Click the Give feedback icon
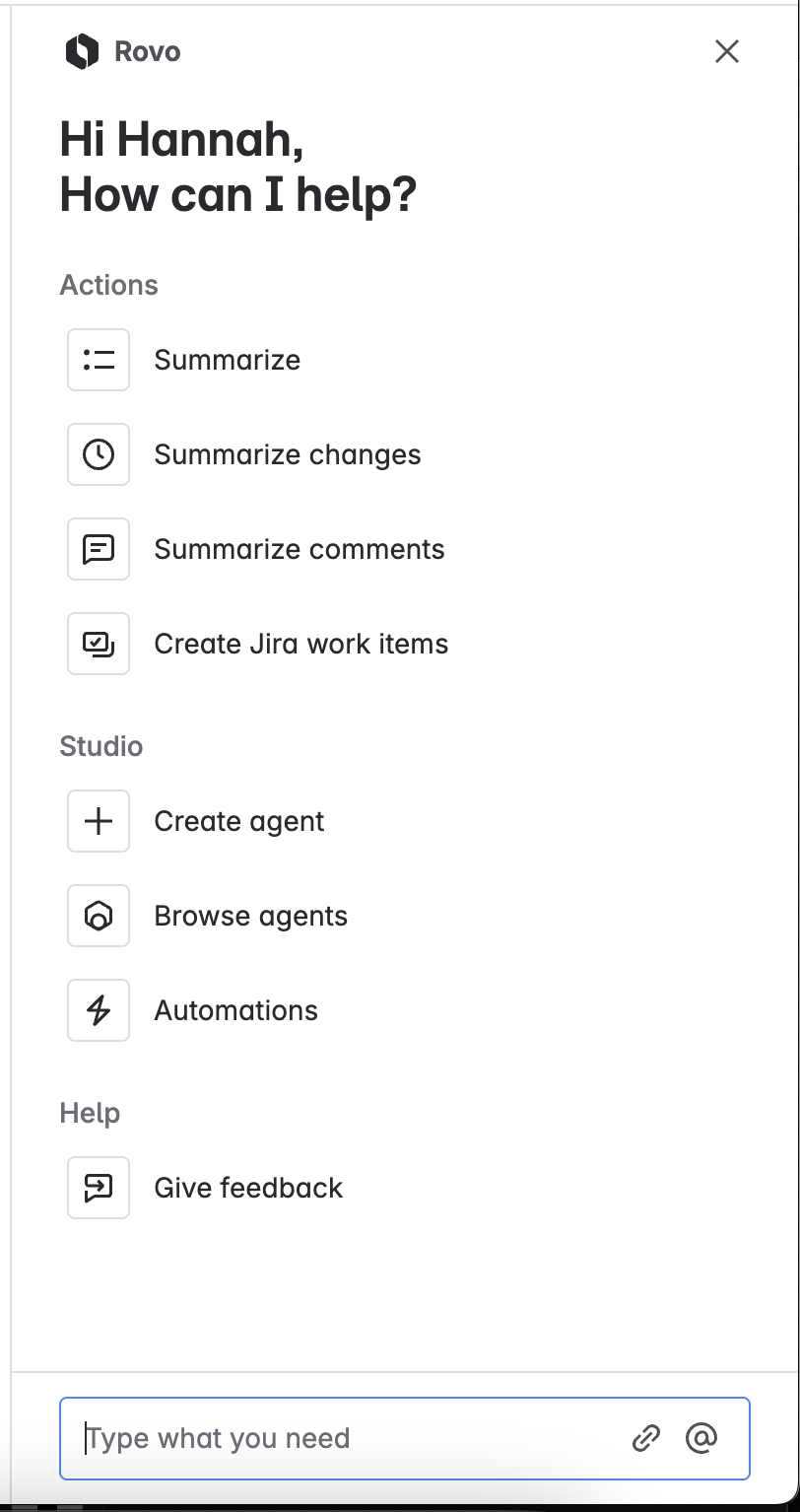Viewport: 800px width, 1512px height. tap(98, 1187)
